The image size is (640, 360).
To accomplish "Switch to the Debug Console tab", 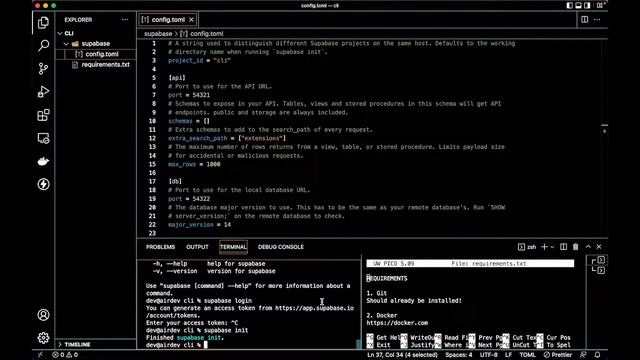I will tap(281, 247).
